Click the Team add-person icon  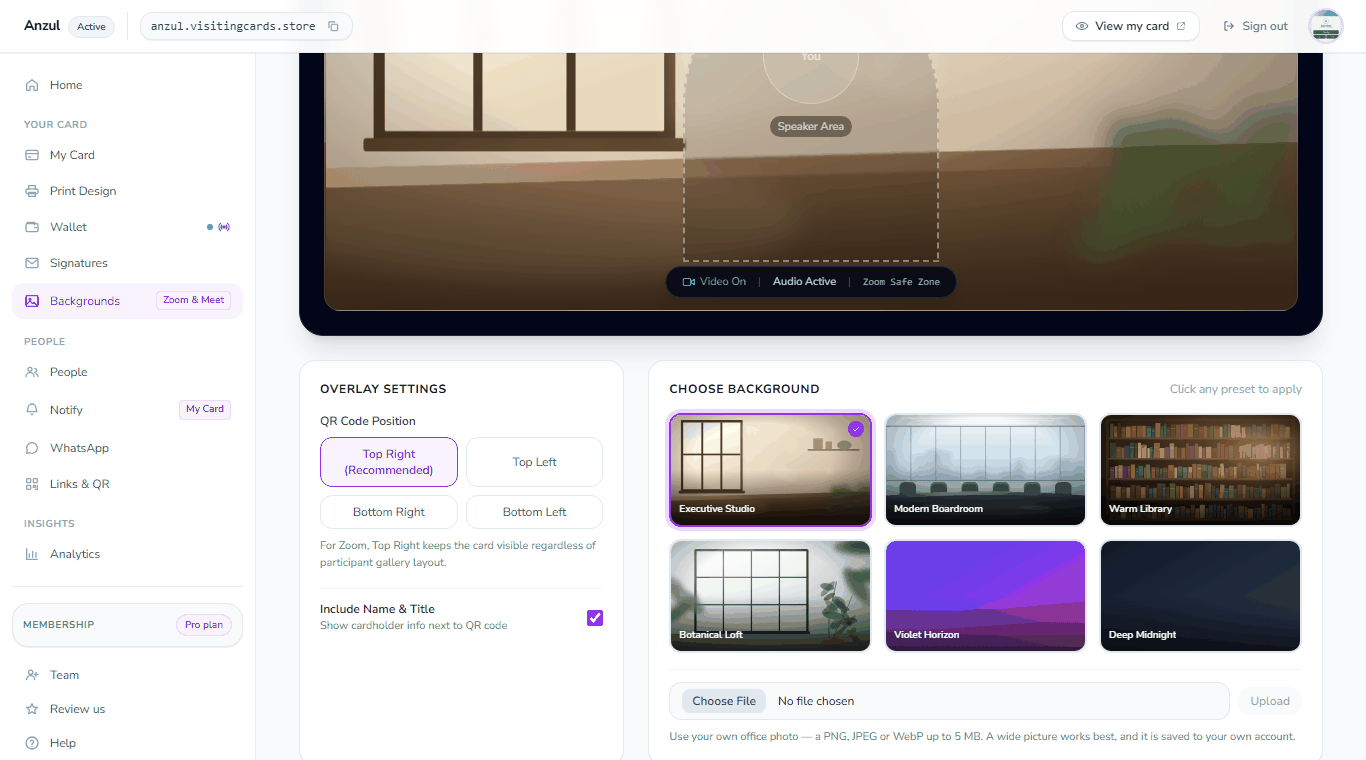(x=32, y=675)
